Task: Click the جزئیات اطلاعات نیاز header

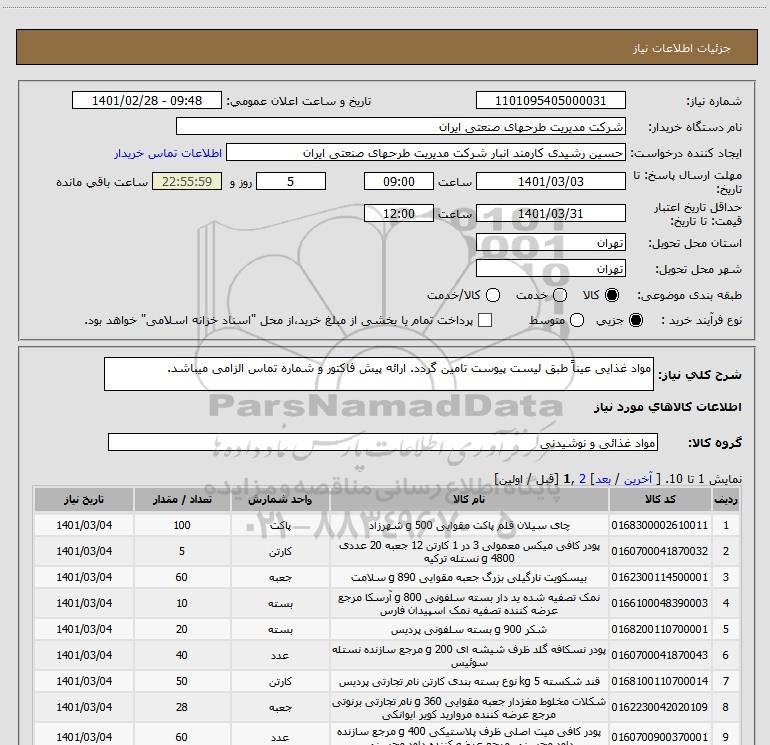Action: (682, 48)
